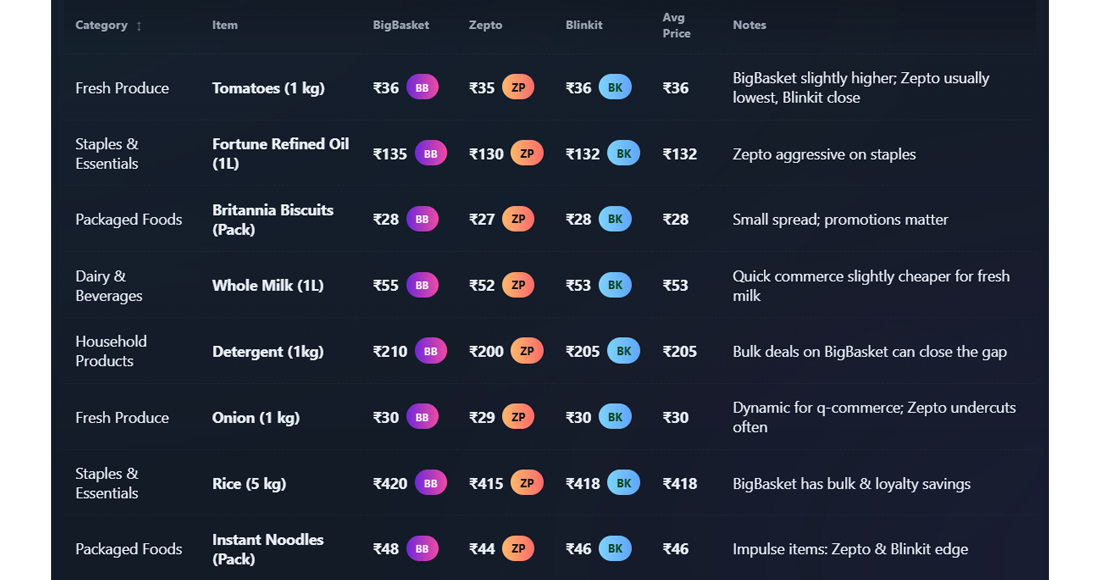Screen dimensions: 1100x580
Task: Click the BK badge on the Tomatoes row
Action: click(615, 87)
